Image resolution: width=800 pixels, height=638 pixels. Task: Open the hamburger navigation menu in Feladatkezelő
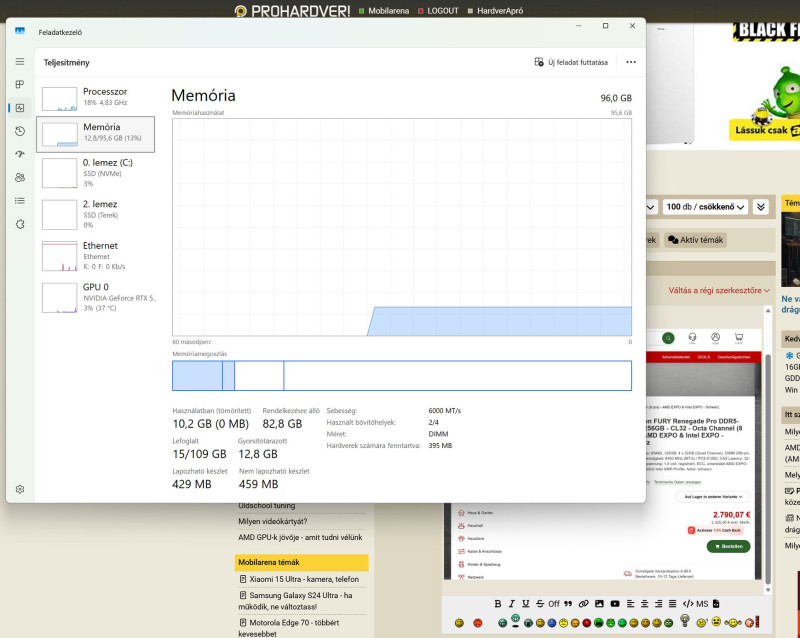pyautogui.click(x=20, y=61)
